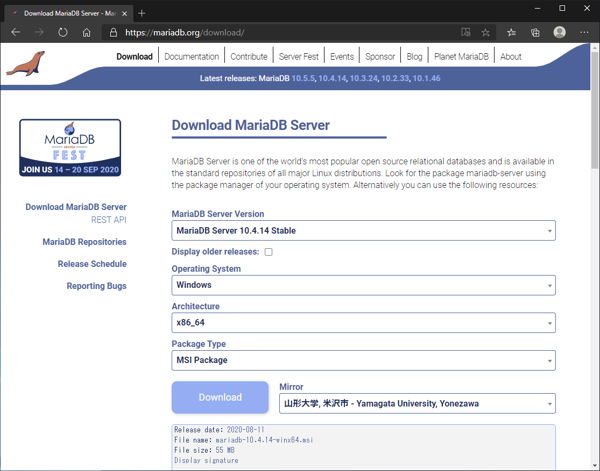The image size is (600, 471).
Task: Open MariaDB Repositories sidebar link
Action: tap(84, 242)
